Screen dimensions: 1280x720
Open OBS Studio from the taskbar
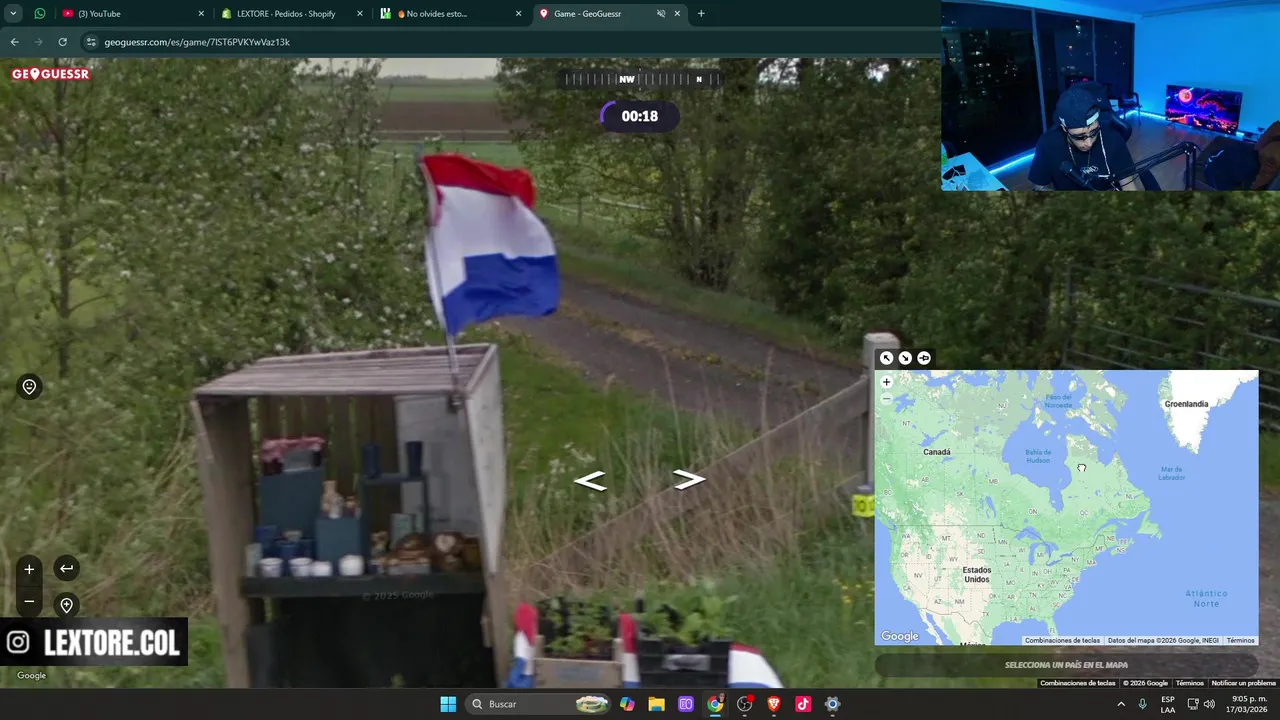pos(744,704)
